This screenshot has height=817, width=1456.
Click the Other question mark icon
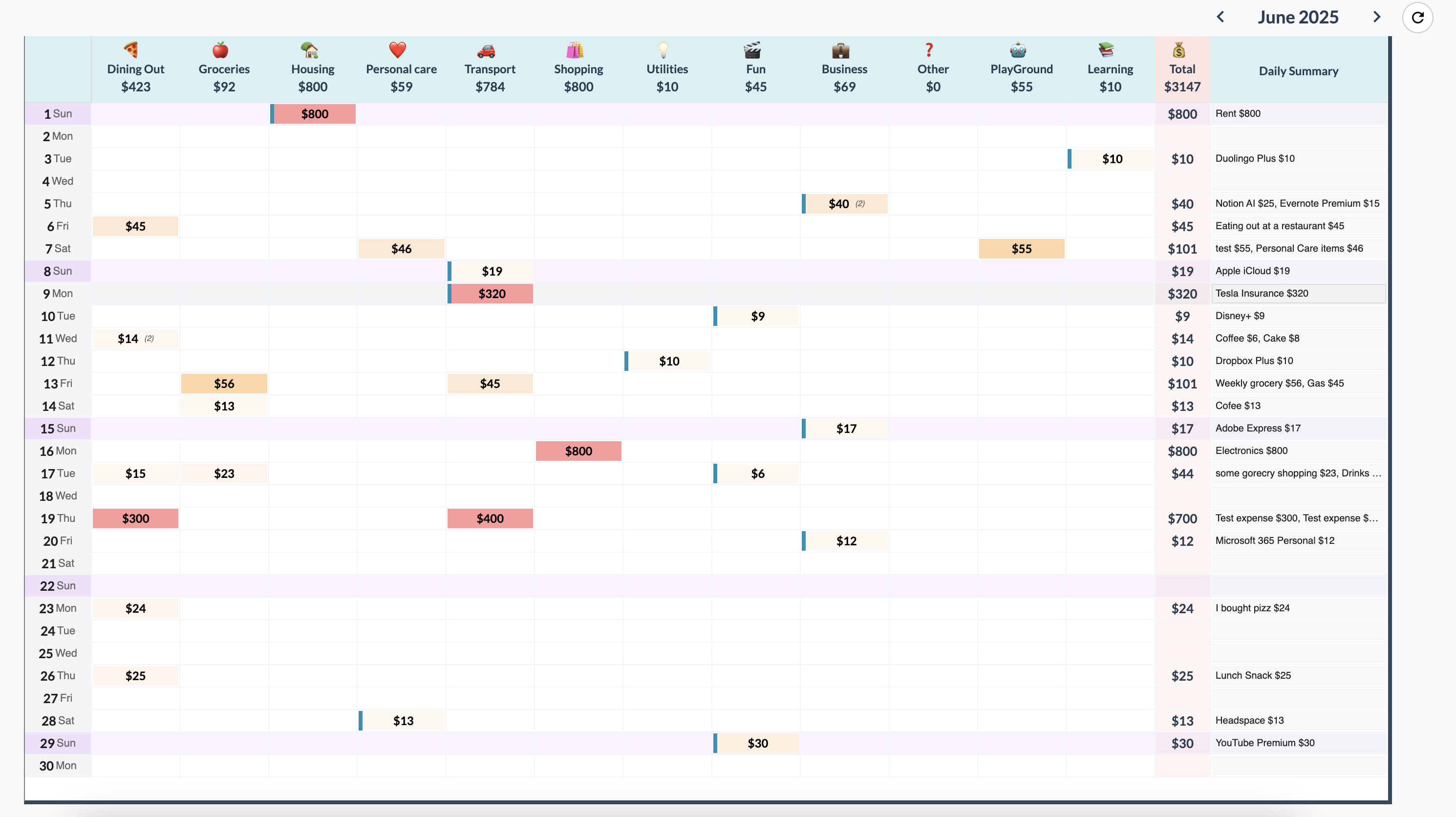point(929,50)
